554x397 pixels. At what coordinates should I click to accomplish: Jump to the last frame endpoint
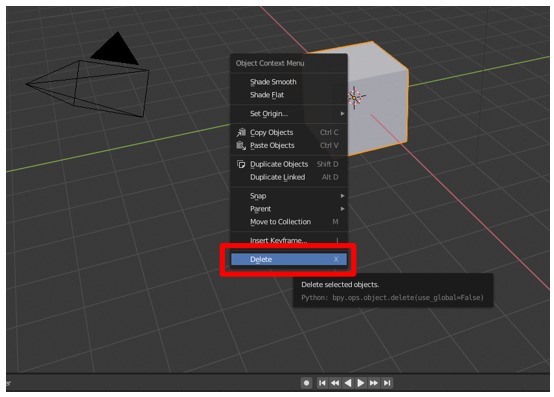pyautogui.click(x=387, y=383)
